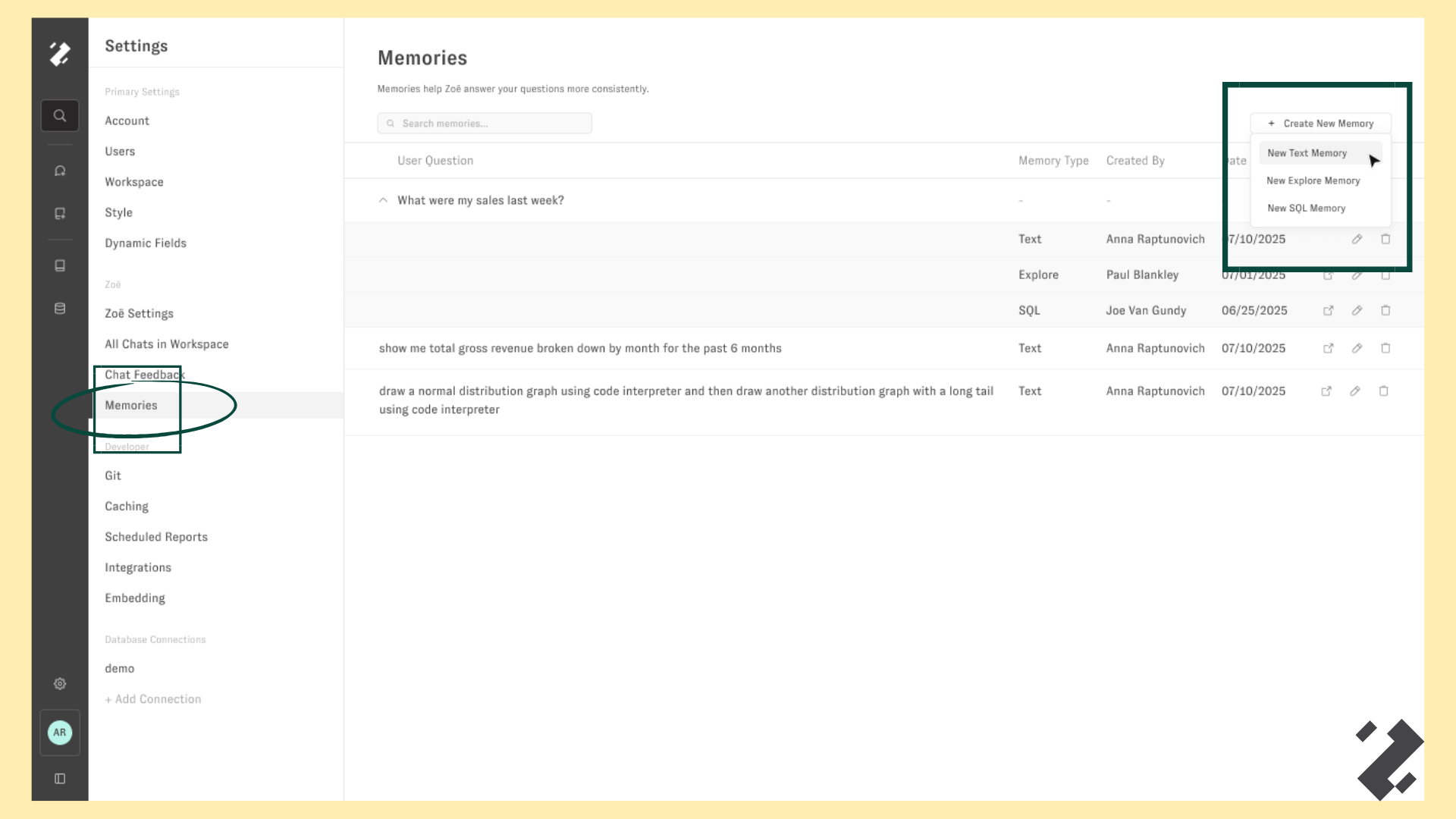Delete the normal distribution graph memory

(1383, 391)
